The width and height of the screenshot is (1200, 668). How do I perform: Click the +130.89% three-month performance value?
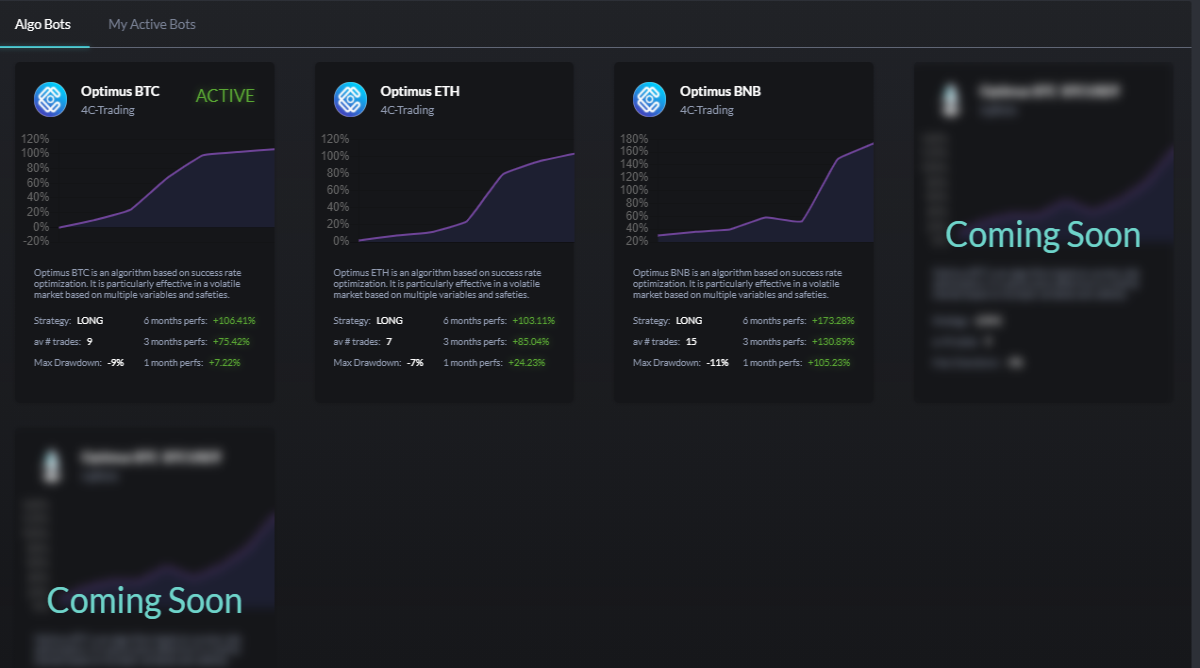click(833, 341)
